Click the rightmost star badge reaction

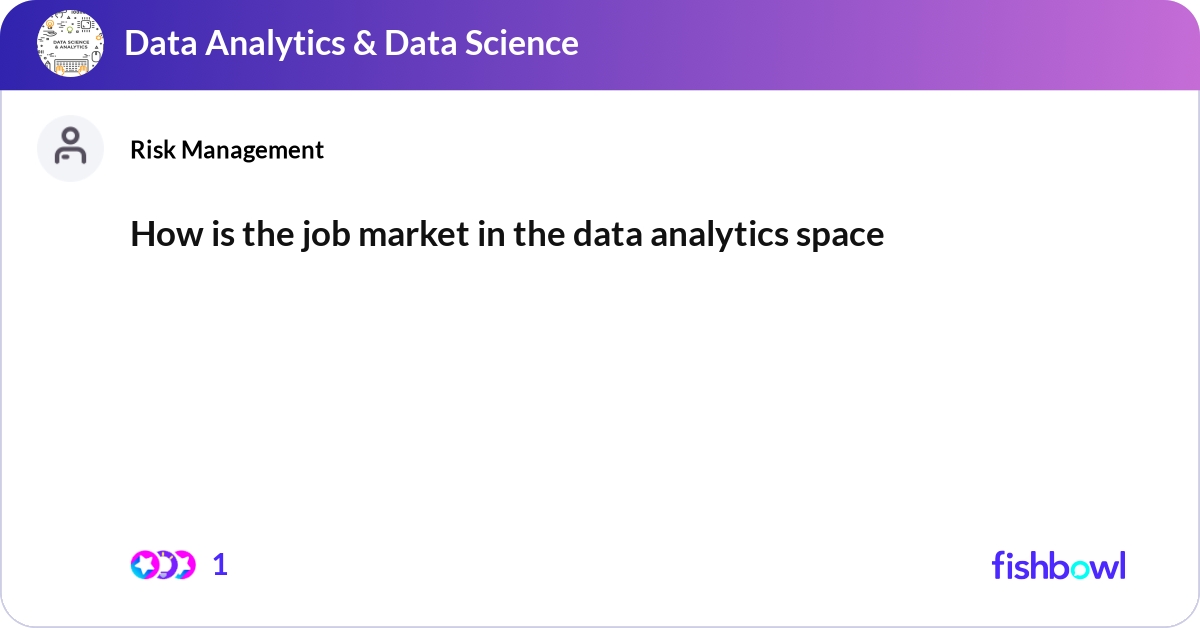pos(184,565)
